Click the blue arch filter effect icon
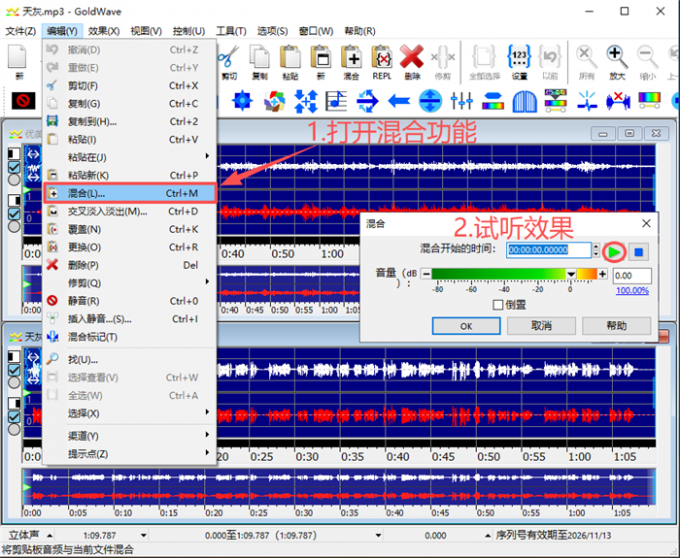 point(524,101)
